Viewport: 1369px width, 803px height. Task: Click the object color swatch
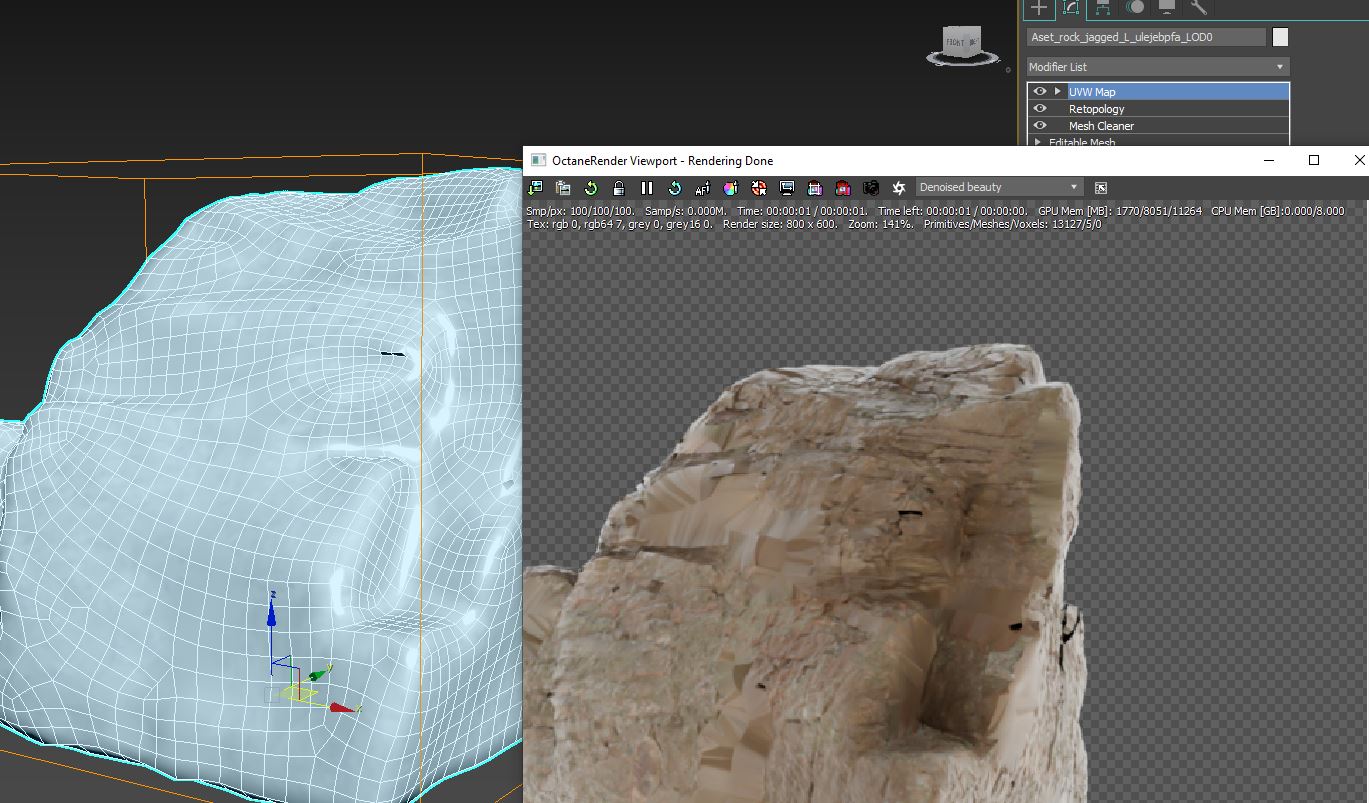tap(1280, 37)
